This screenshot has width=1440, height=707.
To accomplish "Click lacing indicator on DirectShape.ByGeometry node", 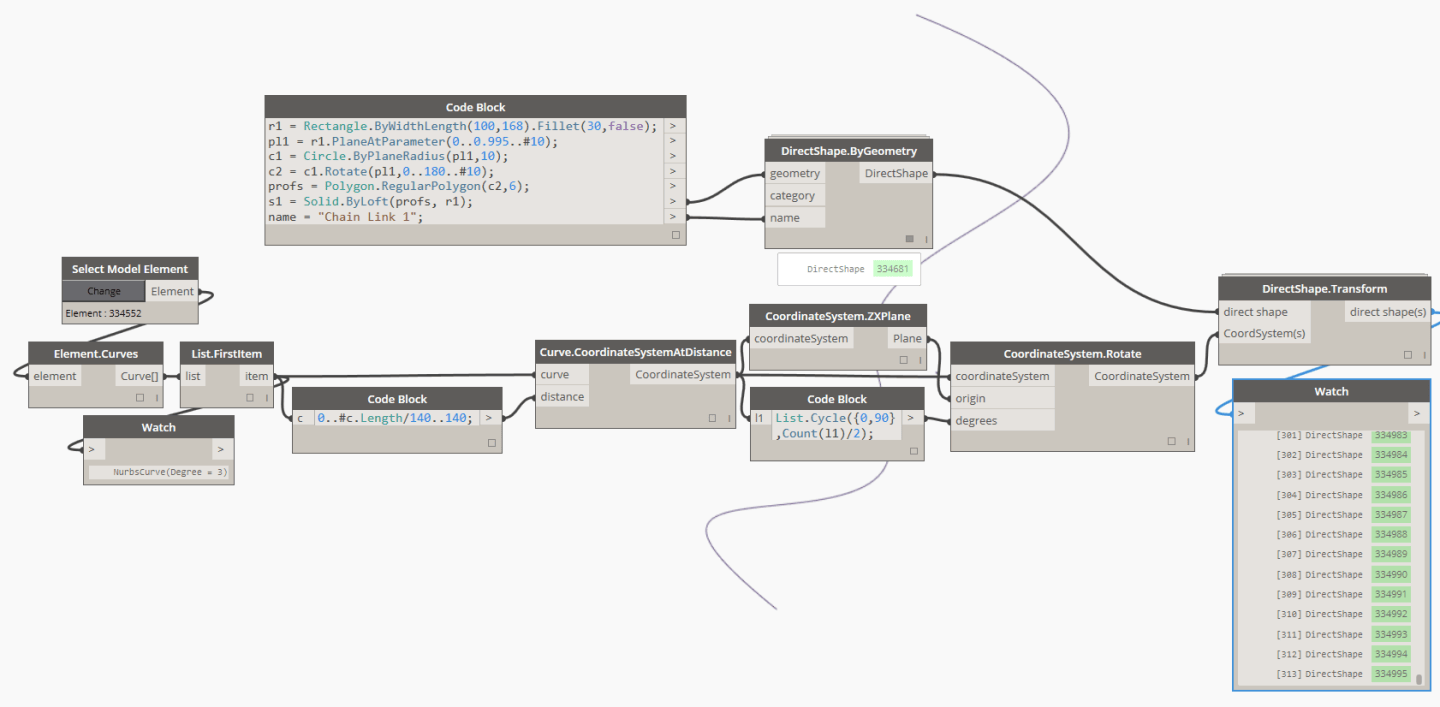I will 926,239.
